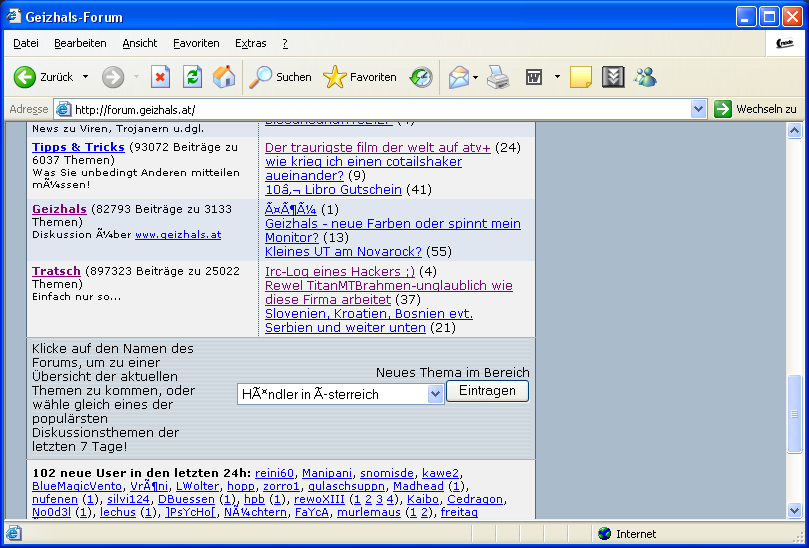Open the Ansicht menu
Viewport: 809px width, 548px height.
pos(140,43)
